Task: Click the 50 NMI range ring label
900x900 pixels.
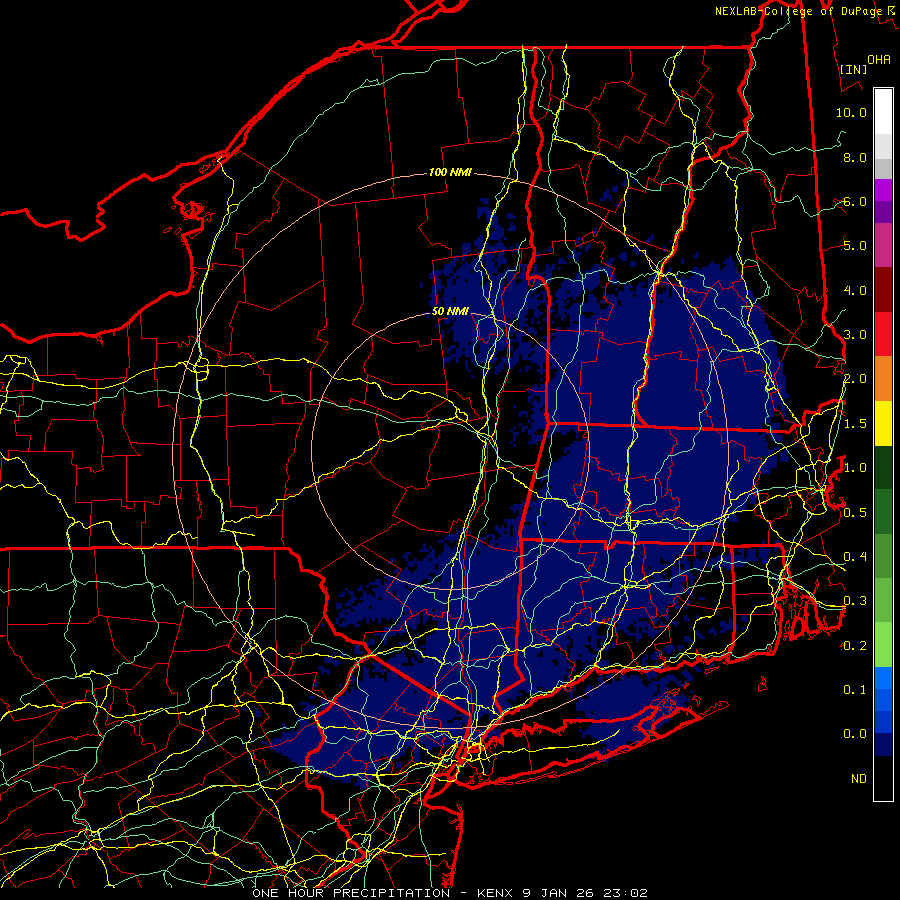Action: pyautogui.click(x=450, y=311)
